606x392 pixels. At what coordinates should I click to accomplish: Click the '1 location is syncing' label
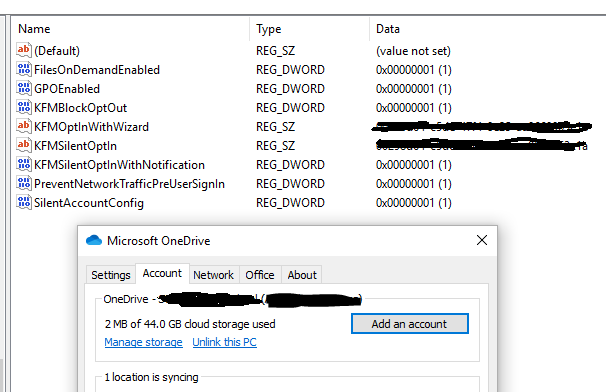click(151, 377)
